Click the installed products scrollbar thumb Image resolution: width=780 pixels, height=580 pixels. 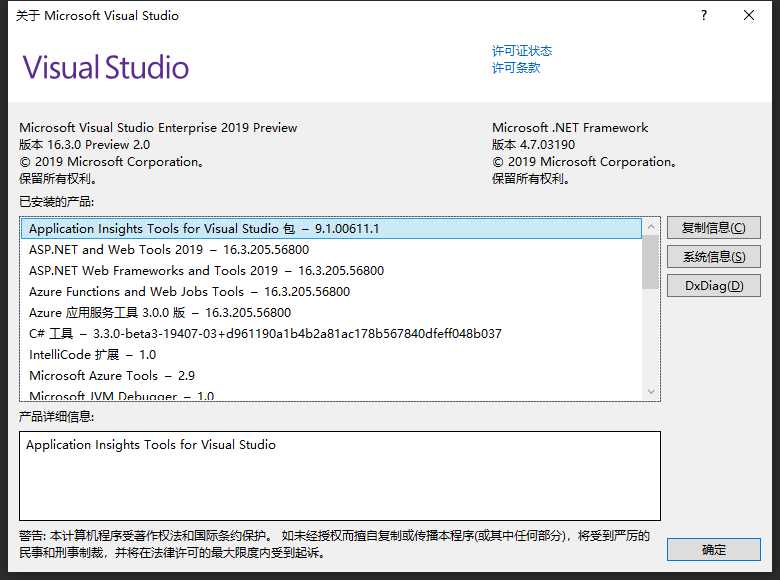650,262
